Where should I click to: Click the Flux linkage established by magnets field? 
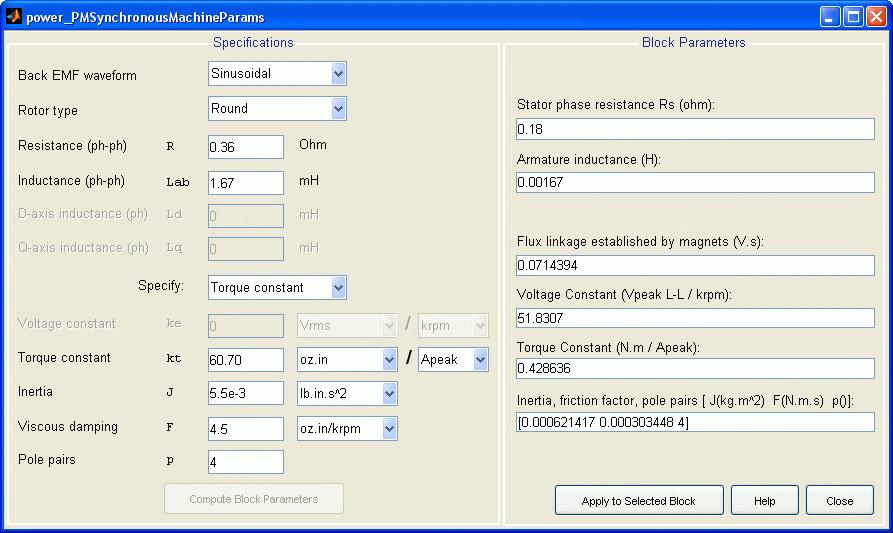tap(695, 266)
